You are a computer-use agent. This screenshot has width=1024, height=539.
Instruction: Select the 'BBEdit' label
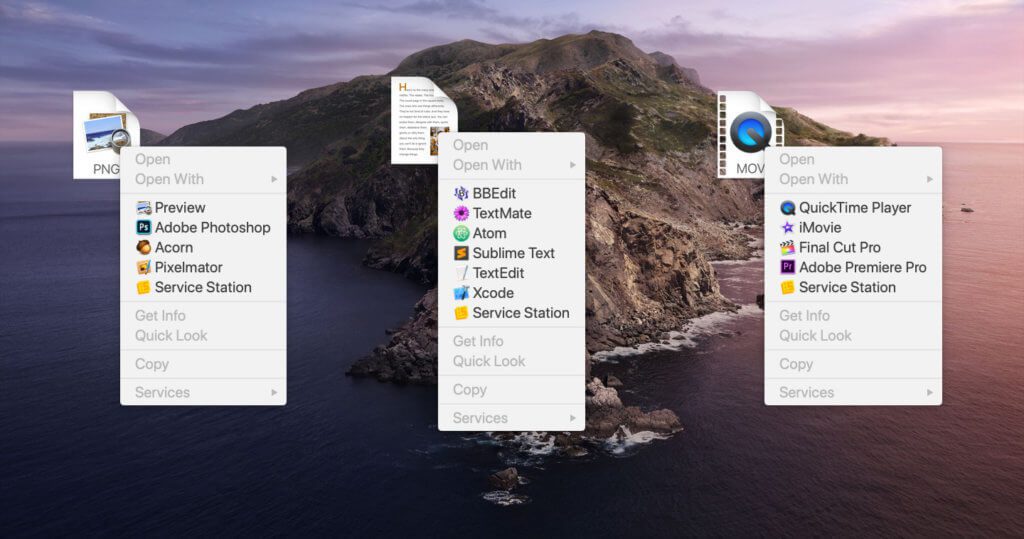pyautogui.click(x=494, y=193)
